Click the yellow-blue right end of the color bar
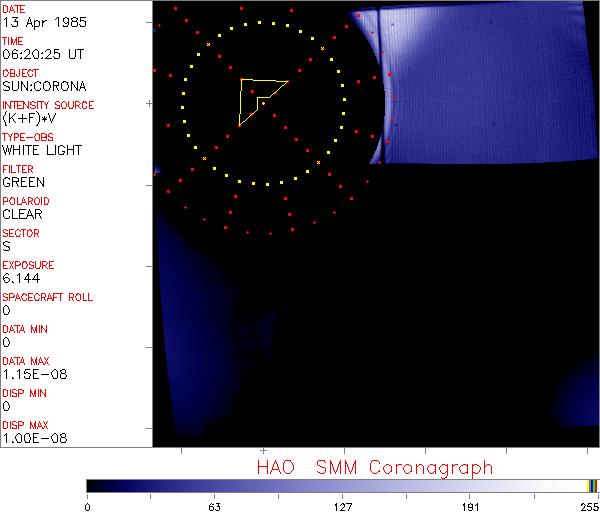The width and height of the screenshot is (600, 512). [592, 485]
